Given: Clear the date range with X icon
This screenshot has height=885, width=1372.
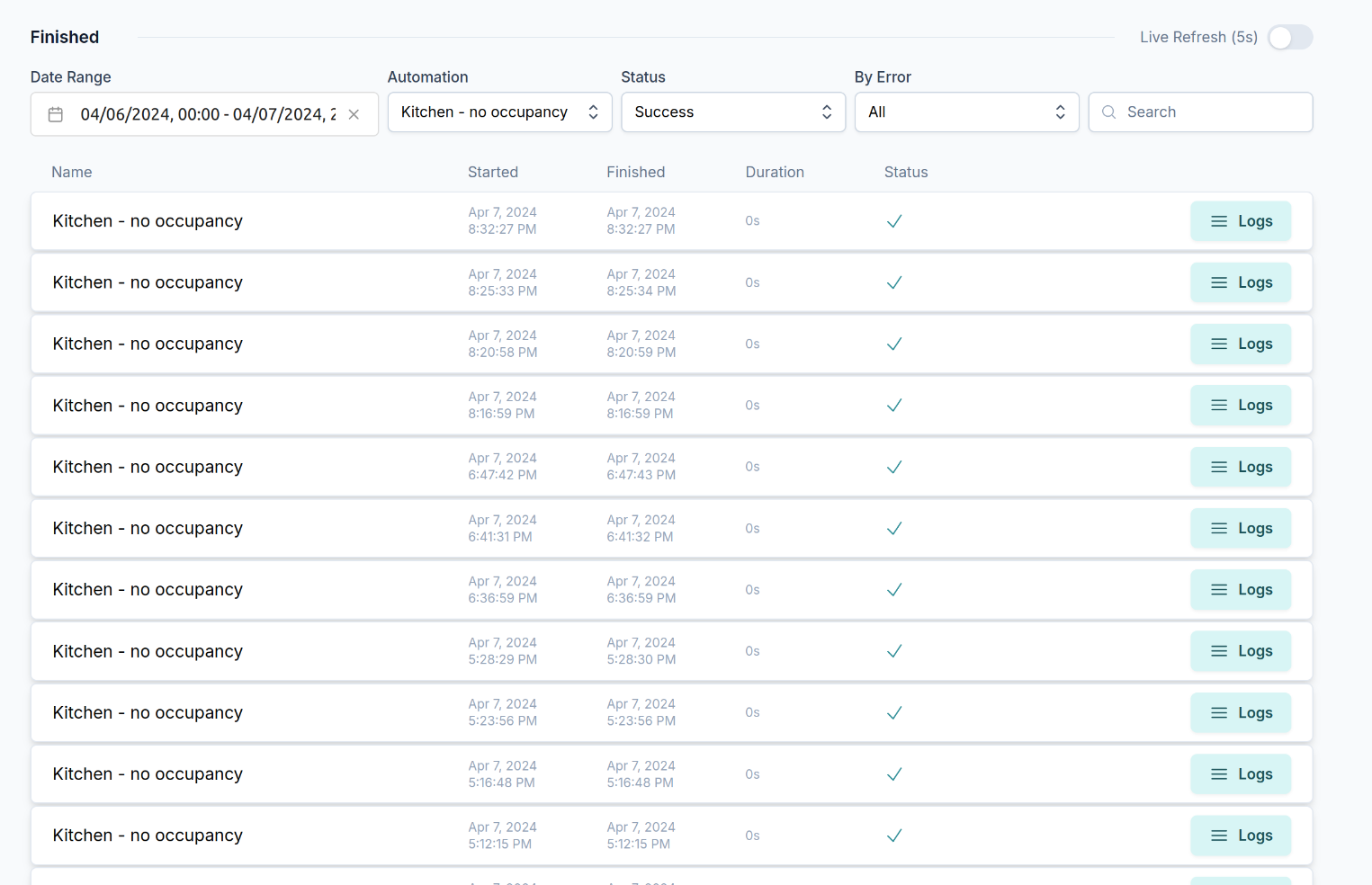Looking at the screenshot, I should tap(354, 114).
